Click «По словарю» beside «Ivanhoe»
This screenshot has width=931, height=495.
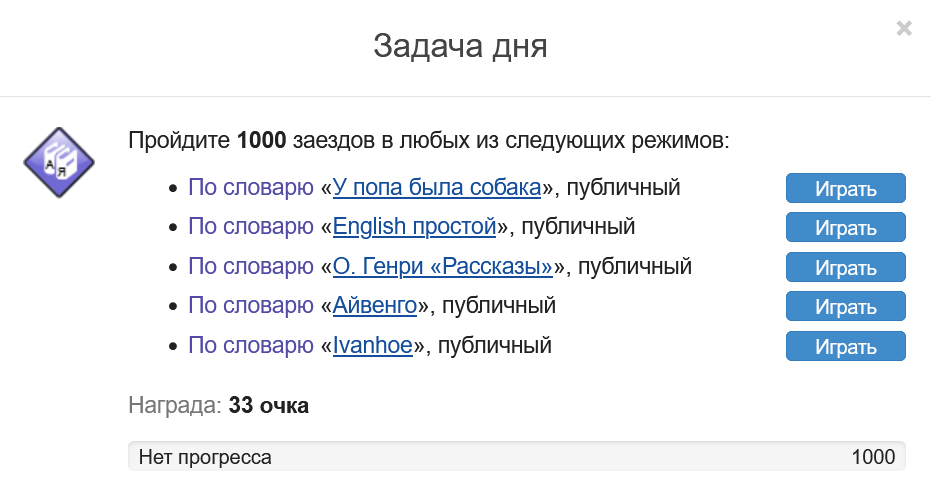pos(250,346)
